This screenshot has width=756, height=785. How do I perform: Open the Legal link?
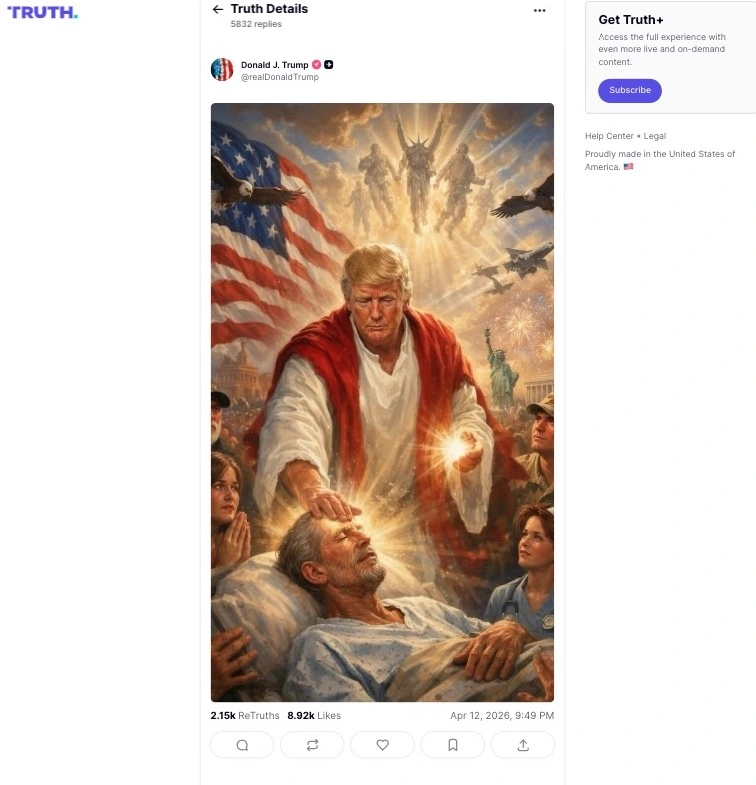[654, 136]
